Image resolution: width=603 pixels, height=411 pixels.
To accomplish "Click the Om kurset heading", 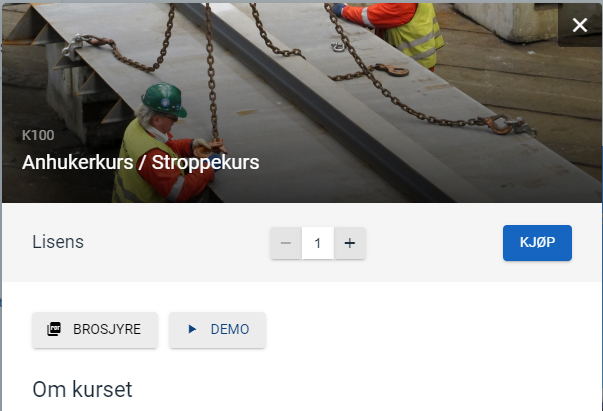I will (82, 389).
